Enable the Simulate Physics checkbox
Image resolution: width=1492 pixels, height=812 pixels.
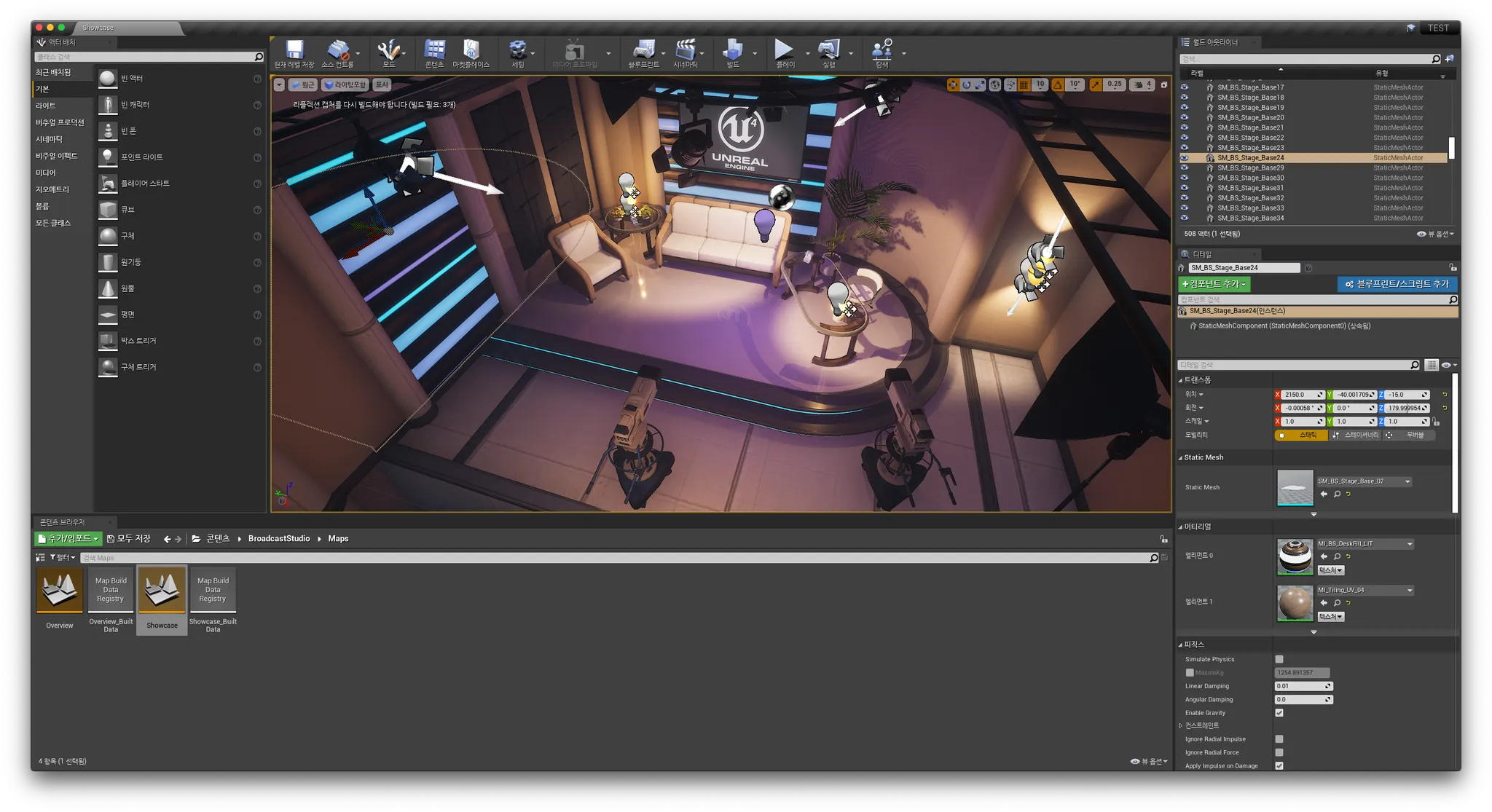pyautogui.click(x=1279, y=659)
